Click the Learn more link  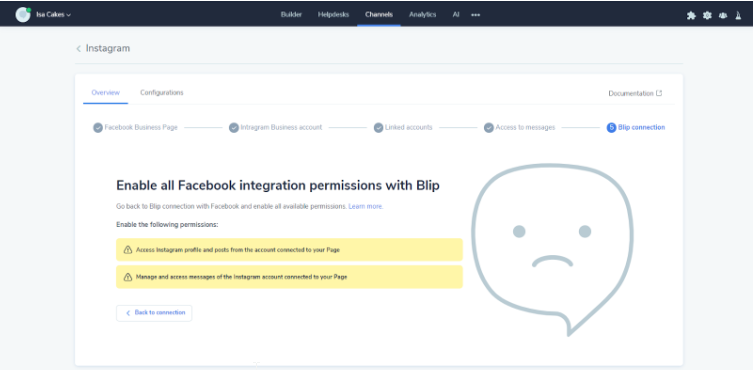[366, 207]
